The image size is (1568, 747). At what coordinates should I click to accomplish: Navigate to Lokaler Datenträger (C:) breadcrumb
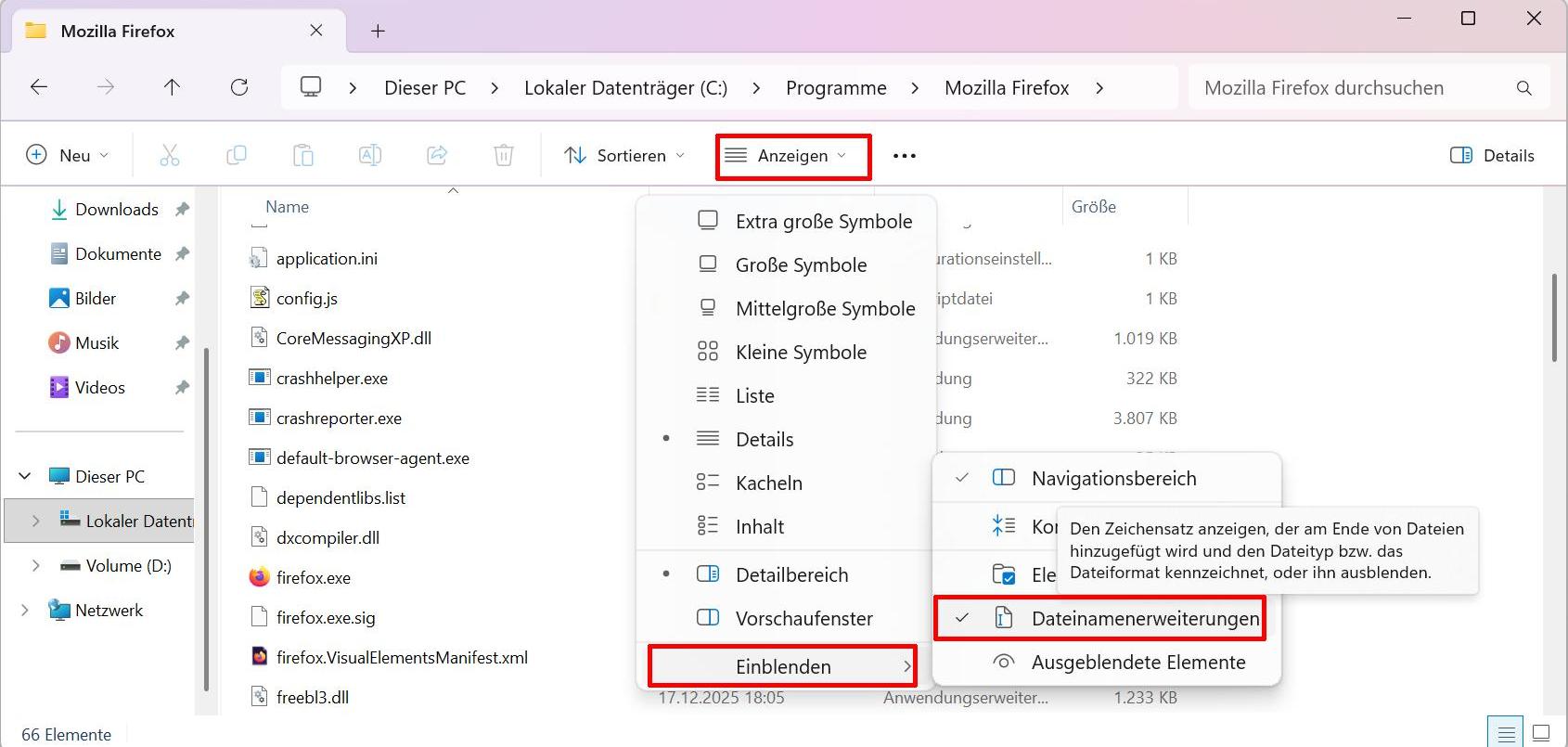625,88
